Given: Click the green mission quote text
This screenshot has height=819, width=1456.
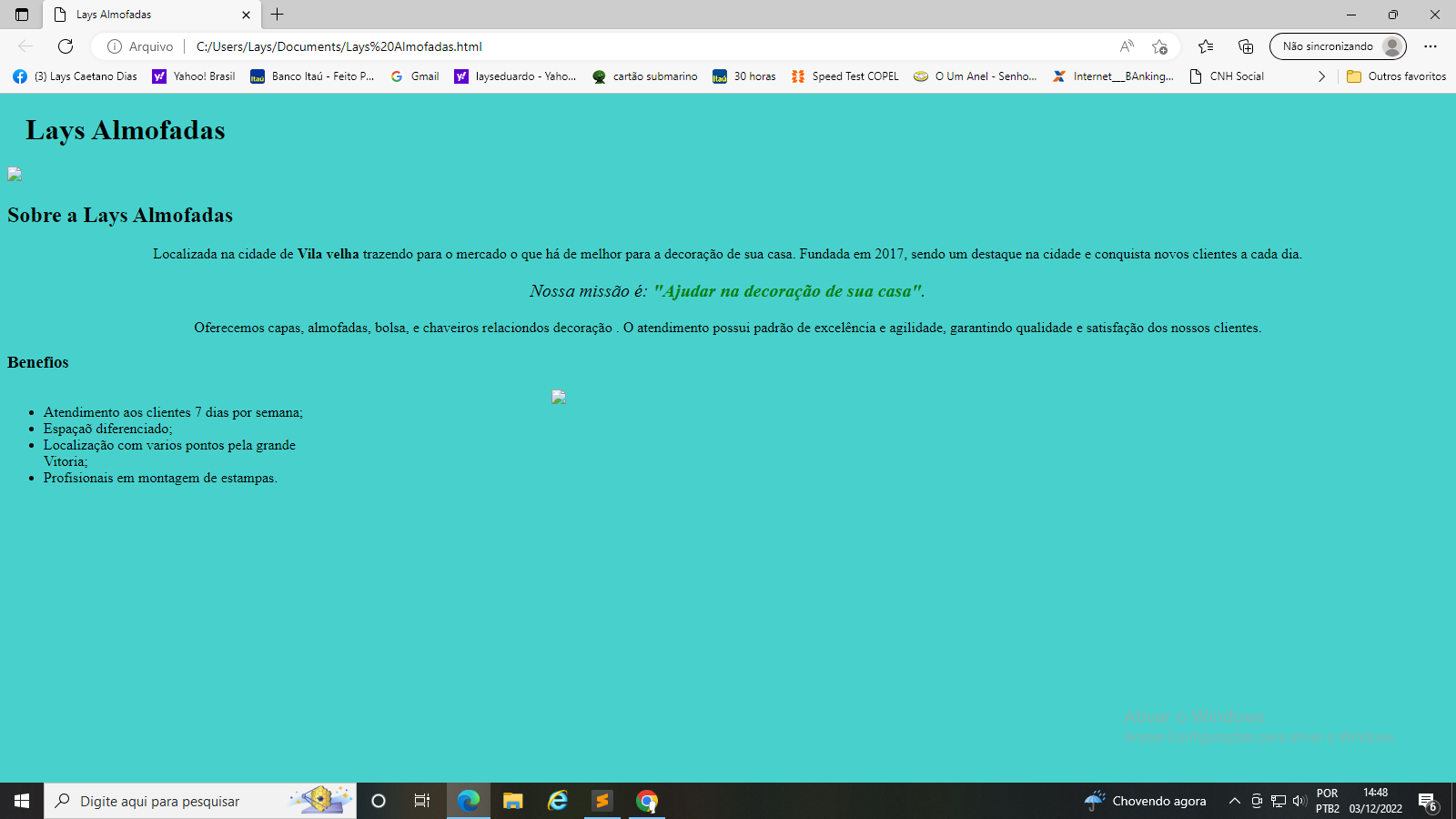Looking at the screenshot, I should click(787, 291).
